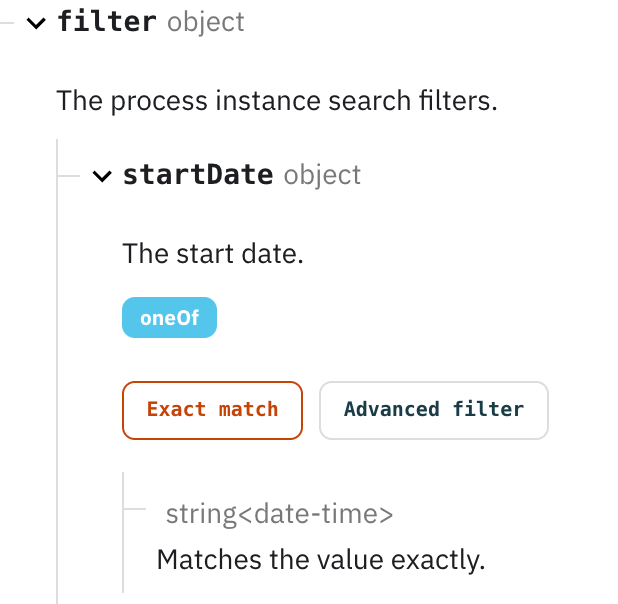The image size is (618, 604).
Task: Collapse the filter object chevron
Action: pyautogui.click(x=38, y=23)
